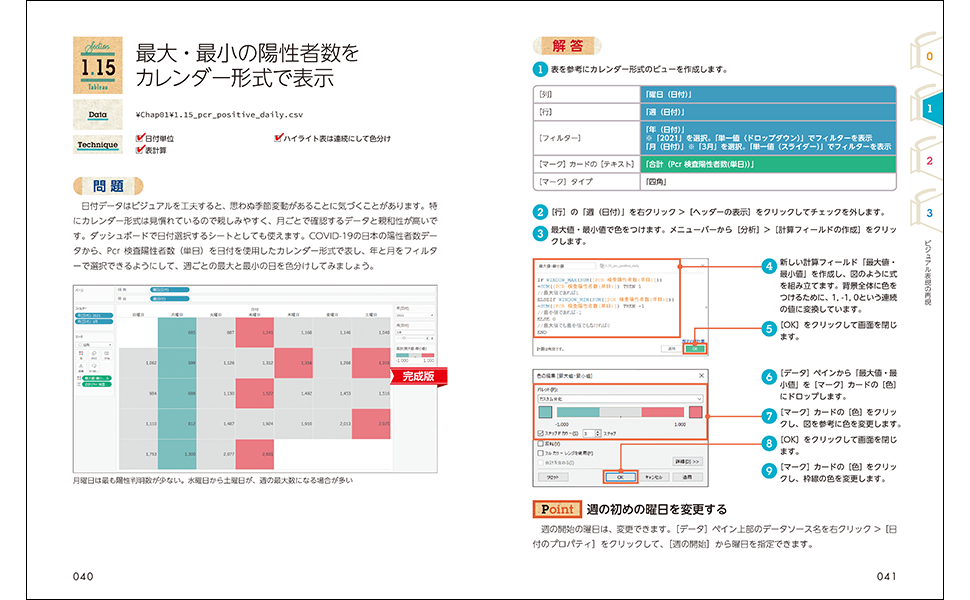
Task: Toggle the 反転 (reversed) checkbox
Action: click(541, 444)
